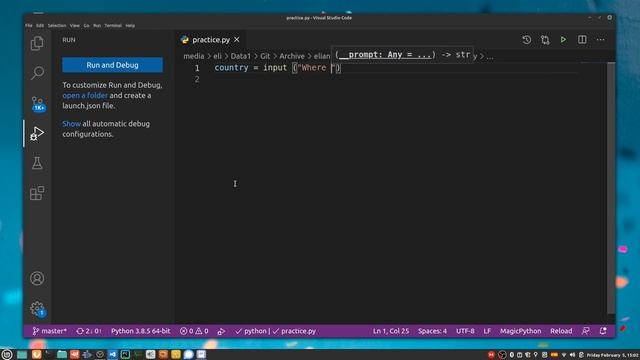Change end of line sequence LF
Screen dimensions: 640x360
[487, 331]
